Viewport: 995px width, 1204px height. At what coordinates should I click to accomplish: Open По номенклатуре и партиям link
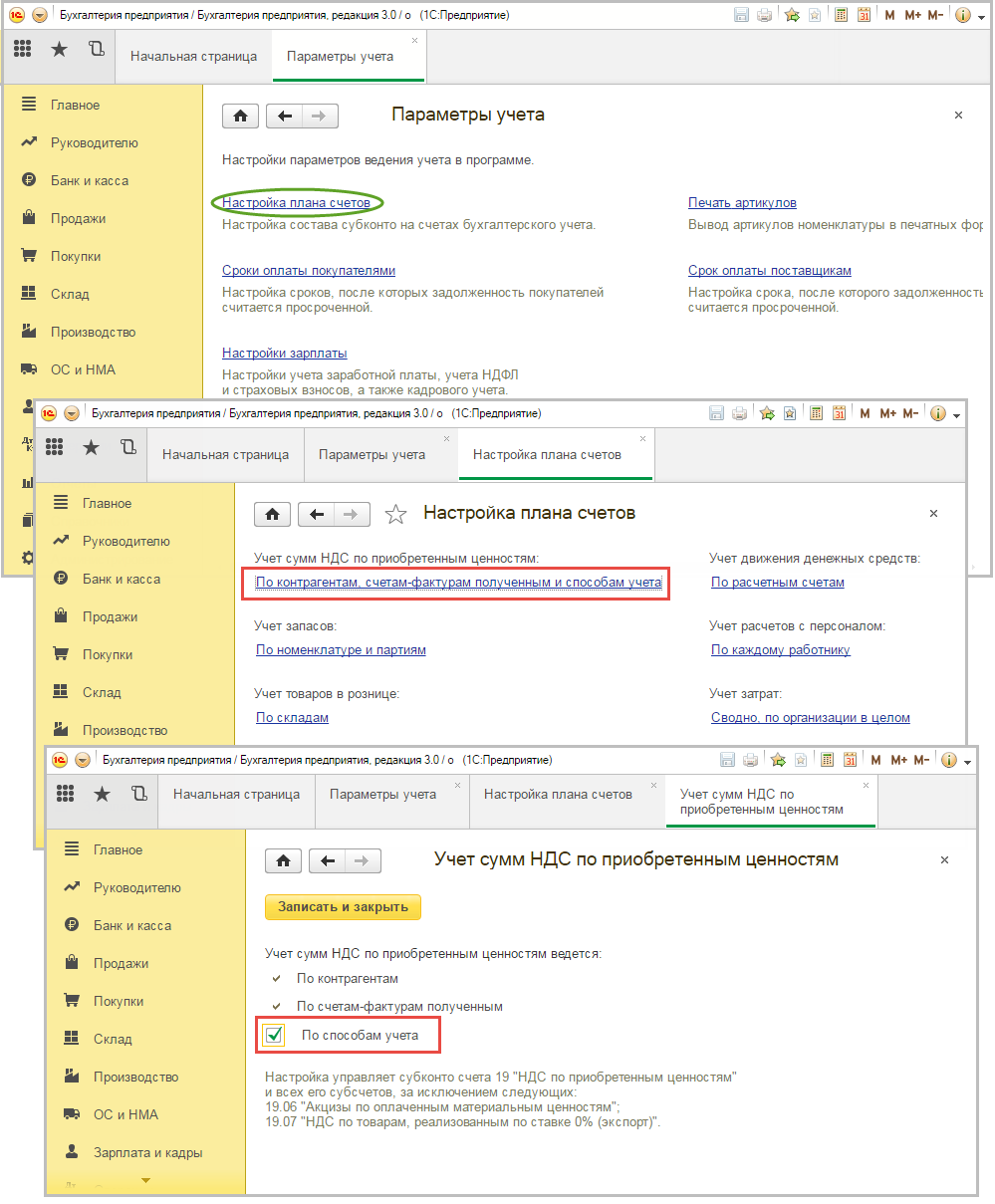341,649
